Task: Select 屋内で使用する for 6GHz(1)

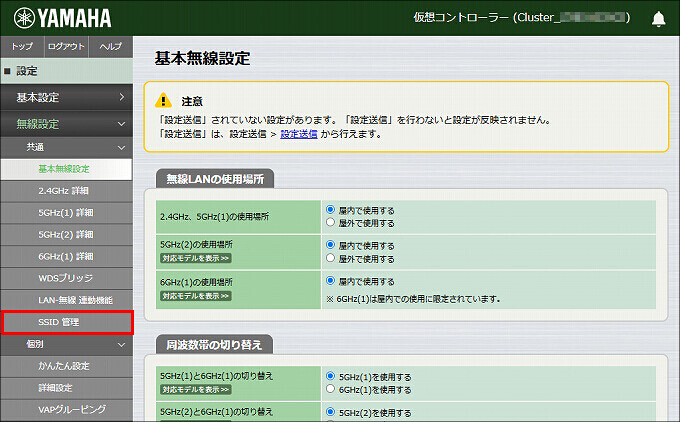Action: click(330, 281)
